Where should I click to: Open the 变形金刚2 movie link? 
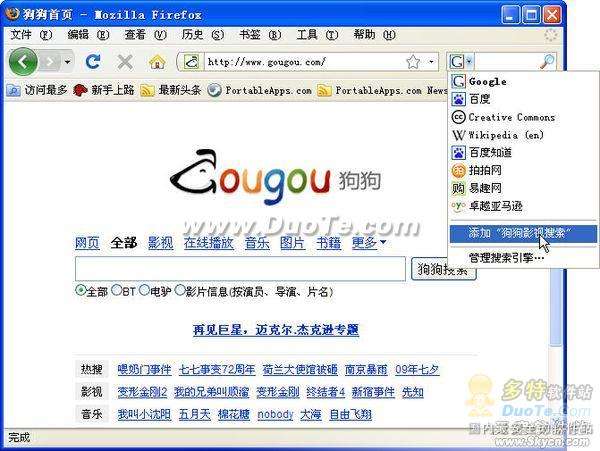pyautogui.click(x=142, y=392)
